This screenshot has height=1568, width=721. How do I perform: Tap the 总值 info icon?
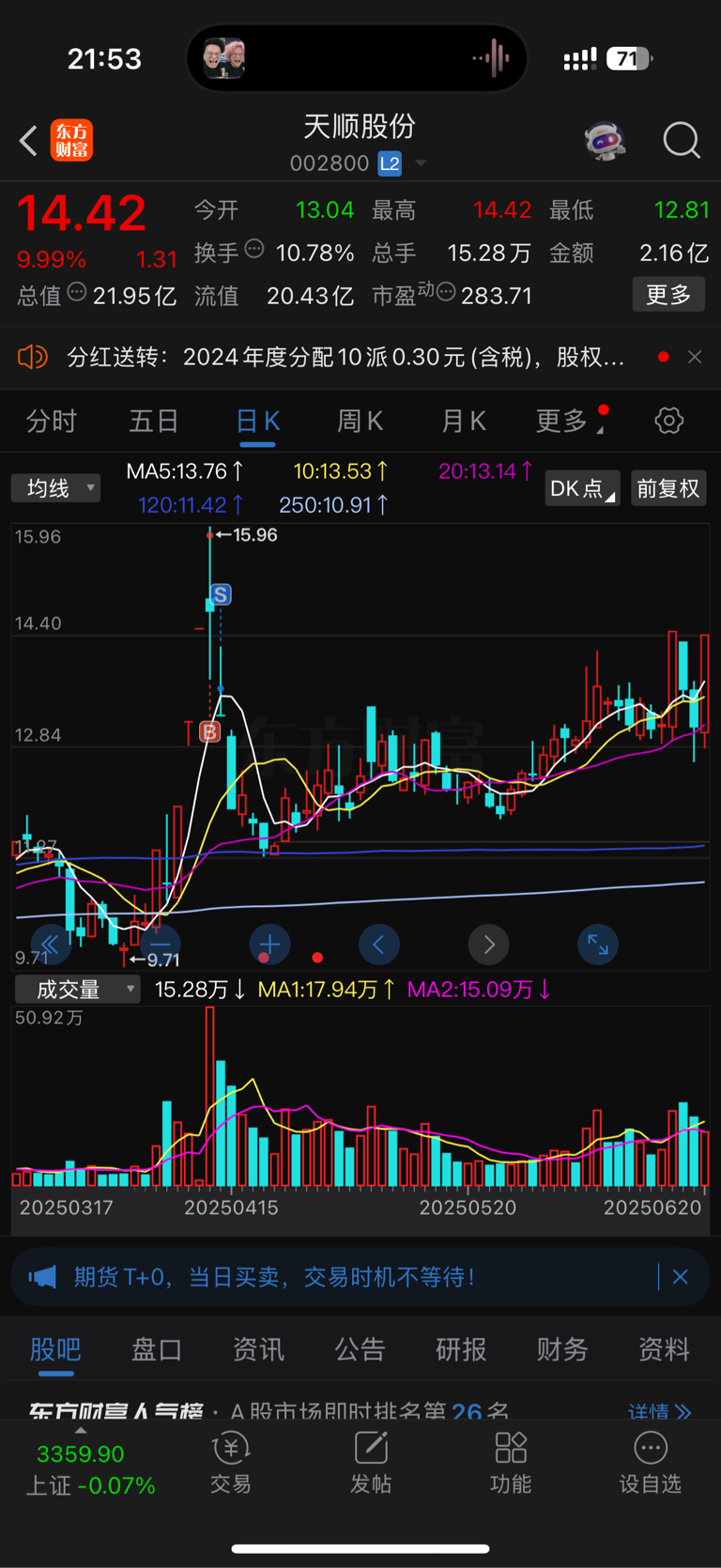77,292
